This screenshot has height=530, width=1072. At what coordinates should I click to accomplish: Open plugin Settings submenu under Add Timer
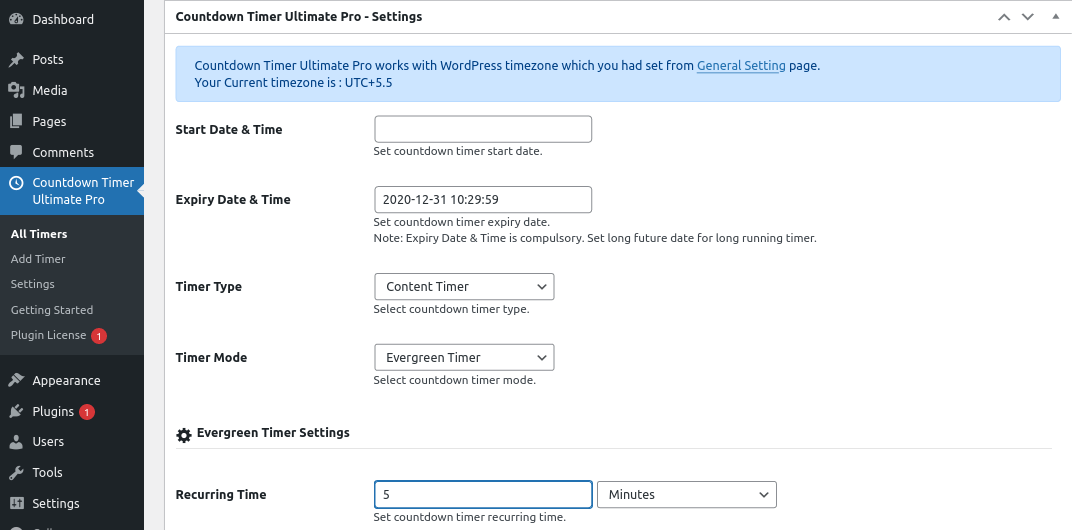pos(33,284)
